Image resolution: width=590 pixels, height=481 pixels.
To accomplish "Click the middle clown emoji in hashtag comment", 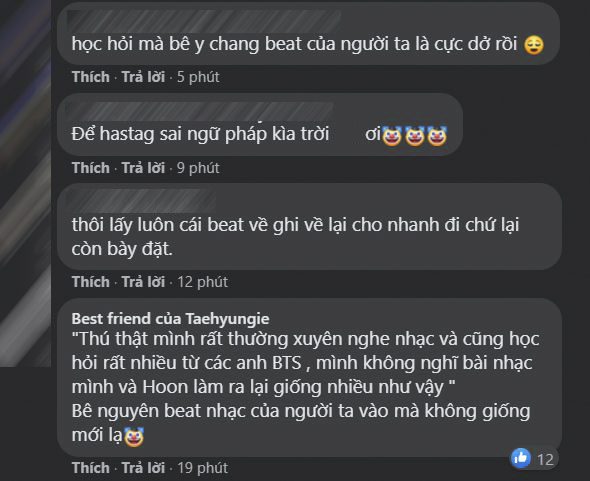I will pos(415,136).
